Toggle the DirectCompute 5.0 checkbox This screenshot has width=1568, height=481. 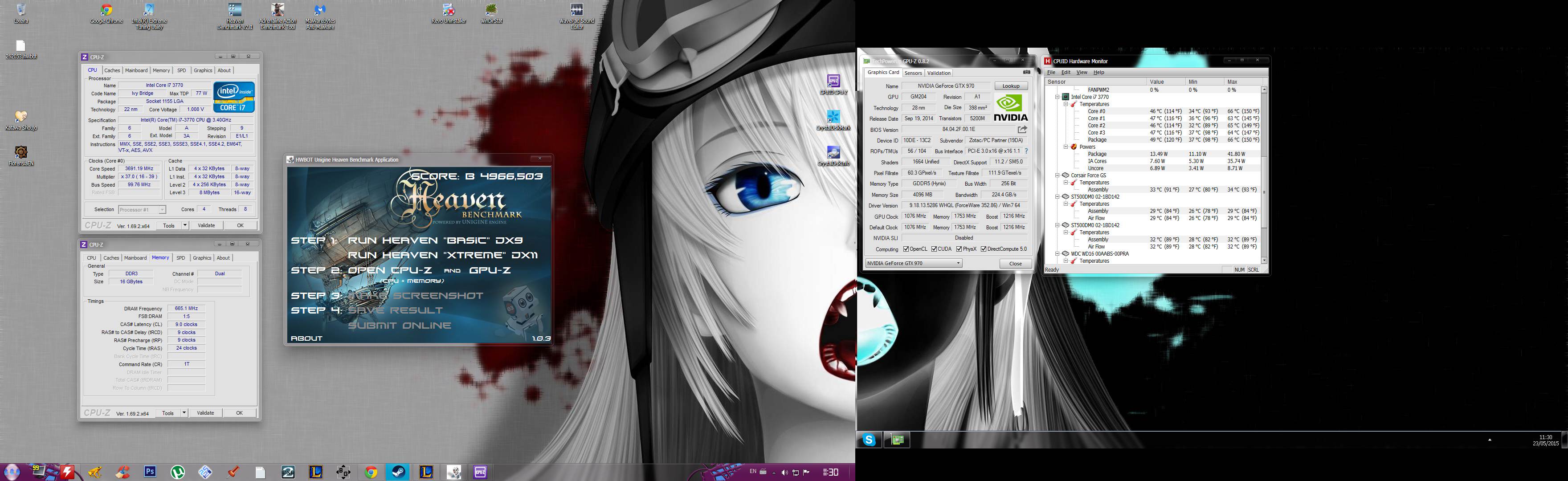[x=984, y=249]
